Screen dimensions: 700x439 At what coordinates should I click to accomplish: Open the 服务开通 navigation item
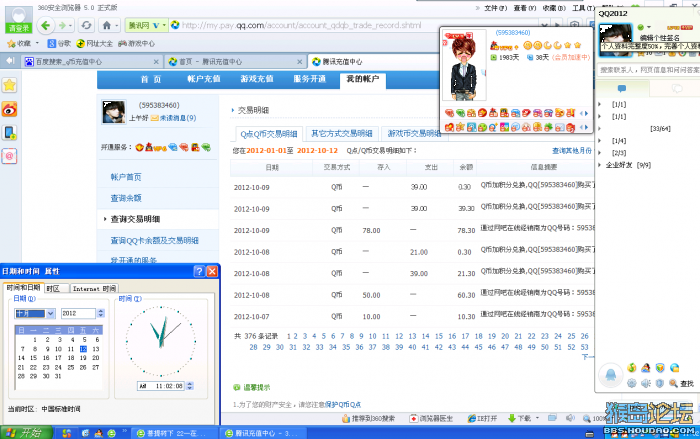pos(309,79)
